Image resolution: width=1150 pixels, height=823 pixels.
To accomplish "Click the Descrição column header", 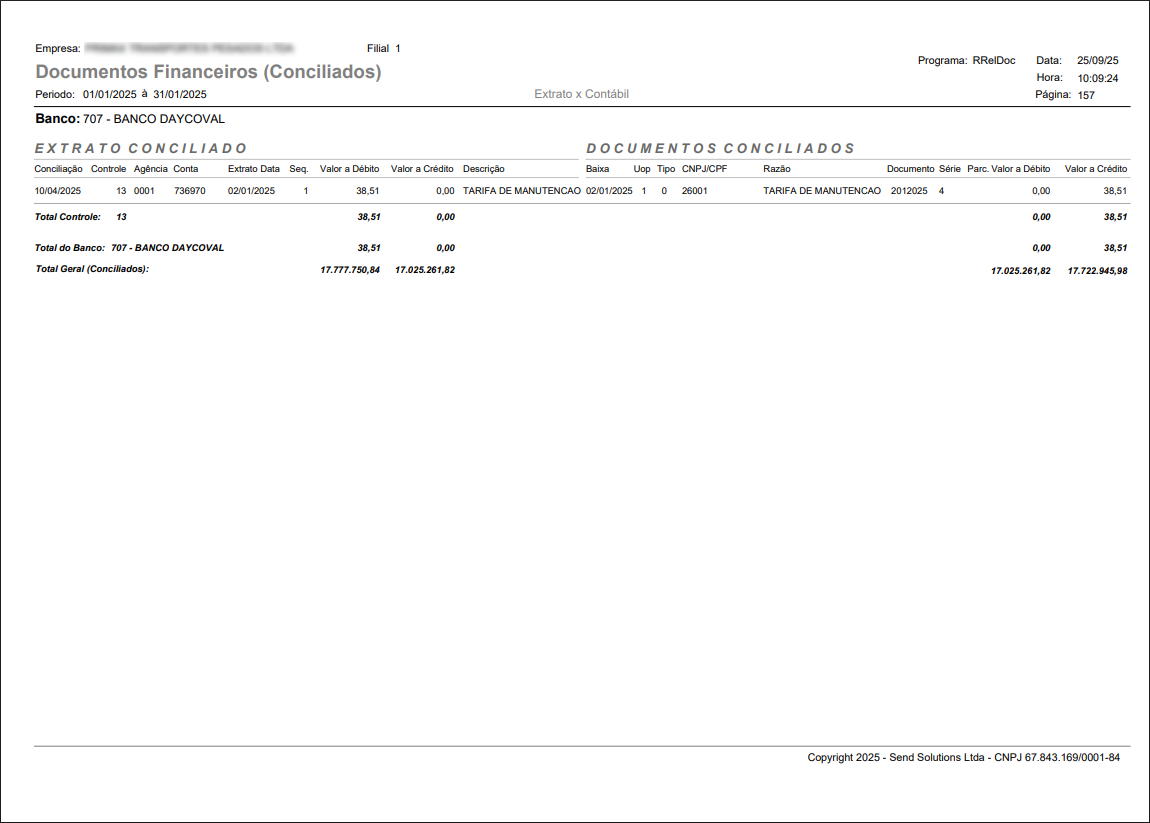I will click(484, 169).
